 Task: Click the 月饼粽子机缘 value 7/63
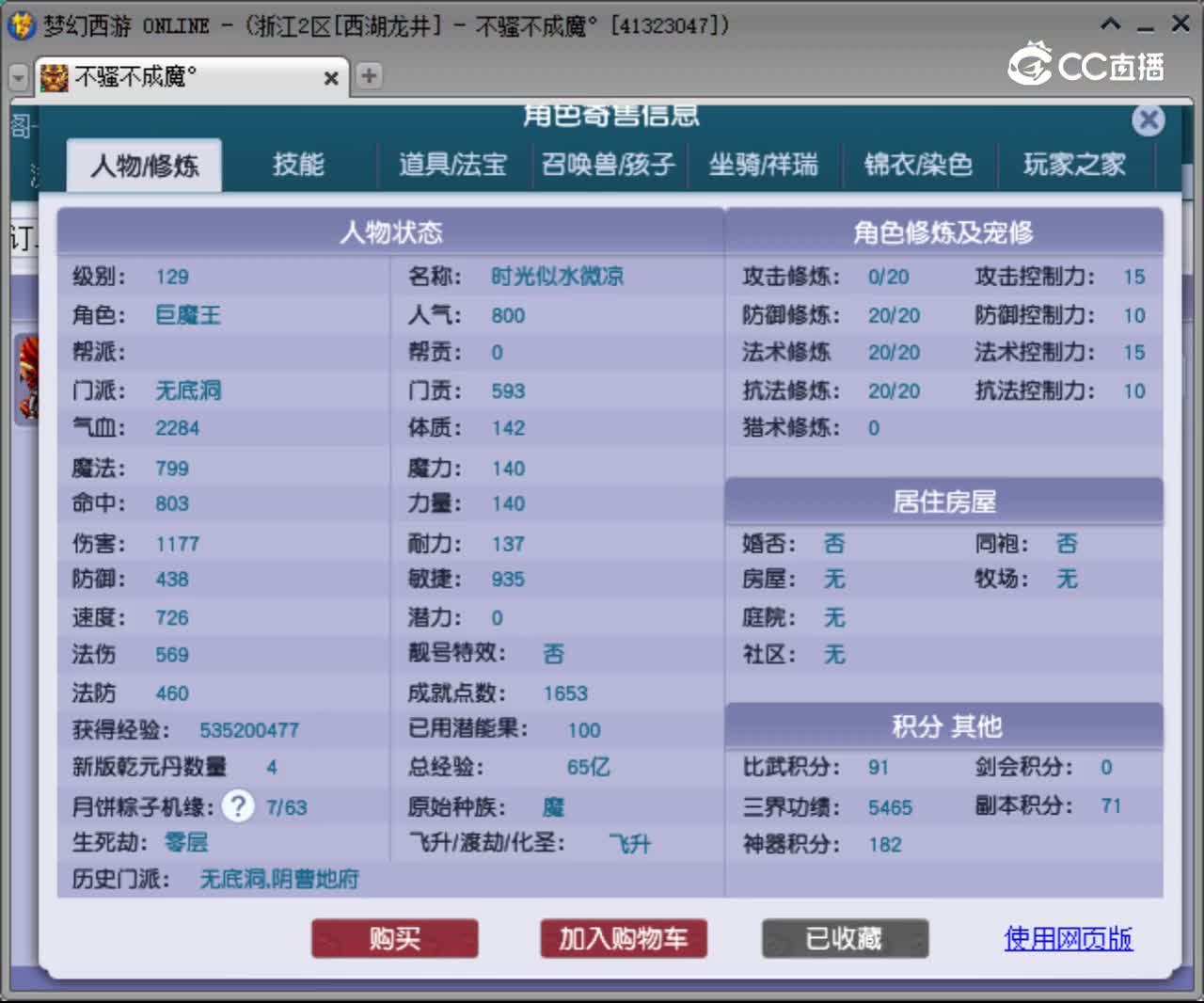286,808
